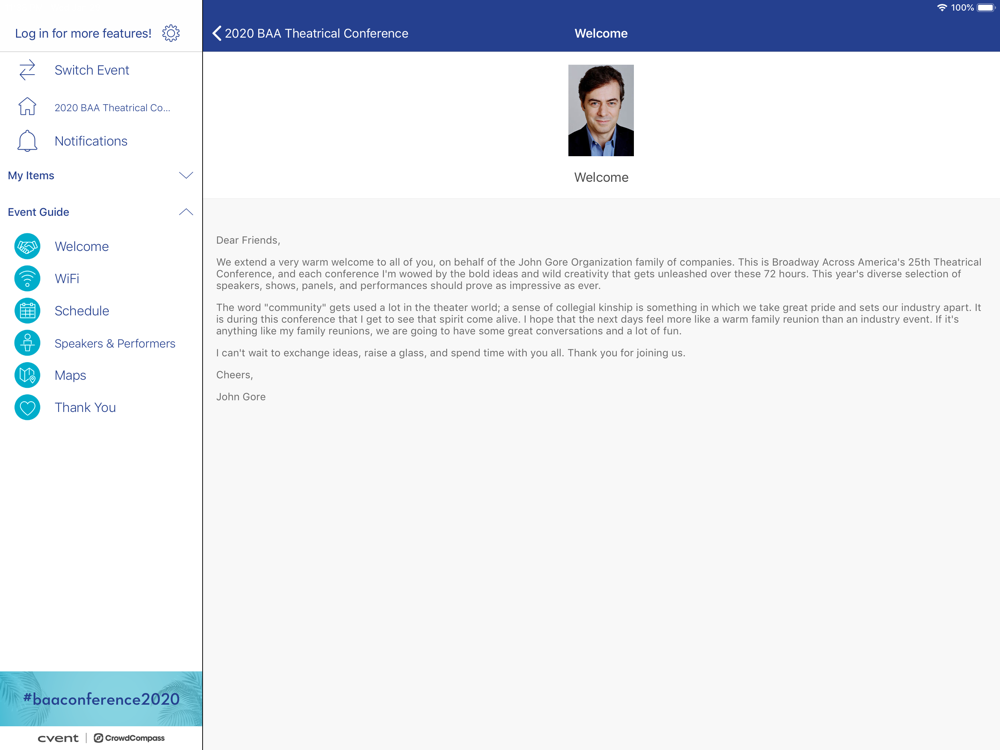1000x750 pixels.
Task: Click the Notifications bell icon
Action: [x=27, y=141]
